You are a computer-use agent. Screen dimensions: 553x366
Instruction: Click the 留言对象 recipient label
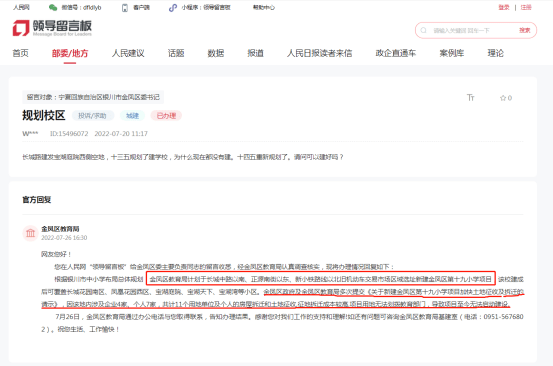pos(93,97)
